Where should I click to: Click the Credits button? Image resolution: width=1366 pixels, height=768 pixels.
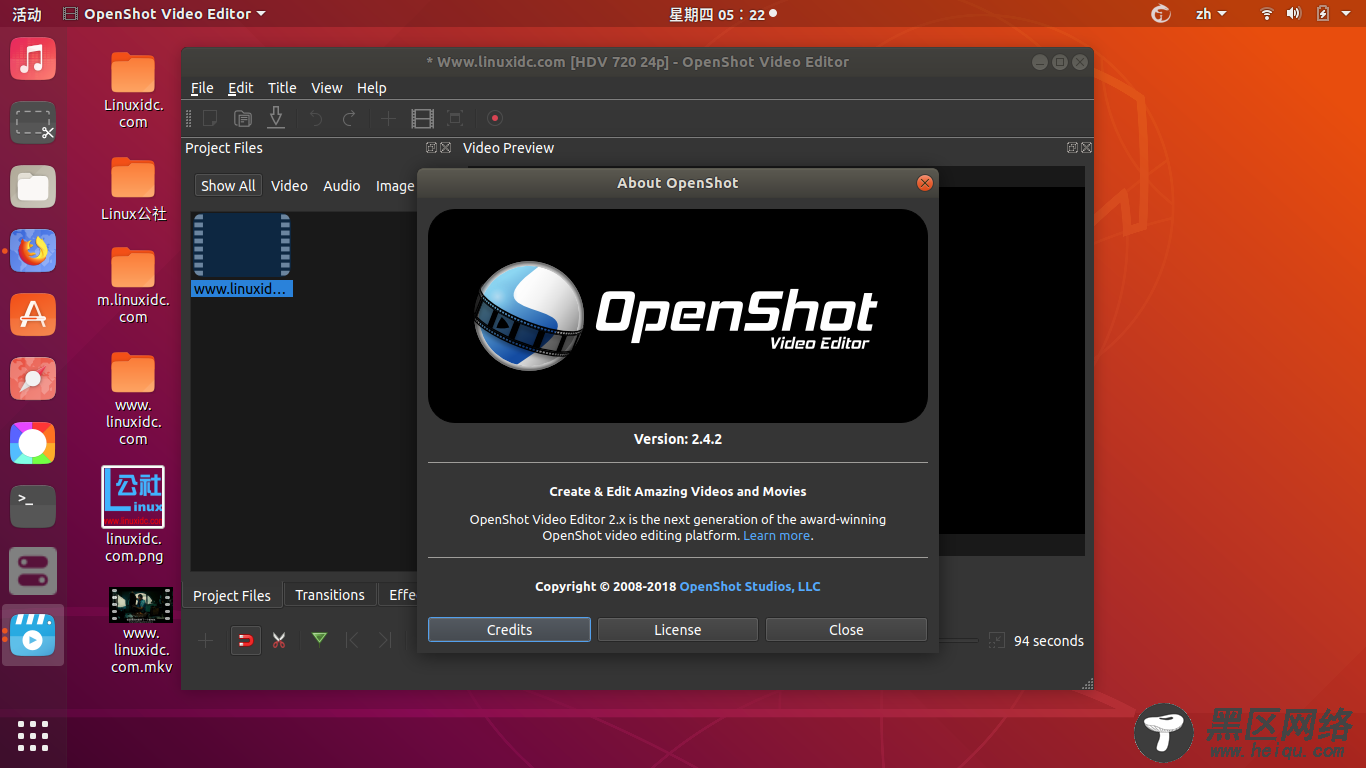pyautogui.click(x=509, y=630)
